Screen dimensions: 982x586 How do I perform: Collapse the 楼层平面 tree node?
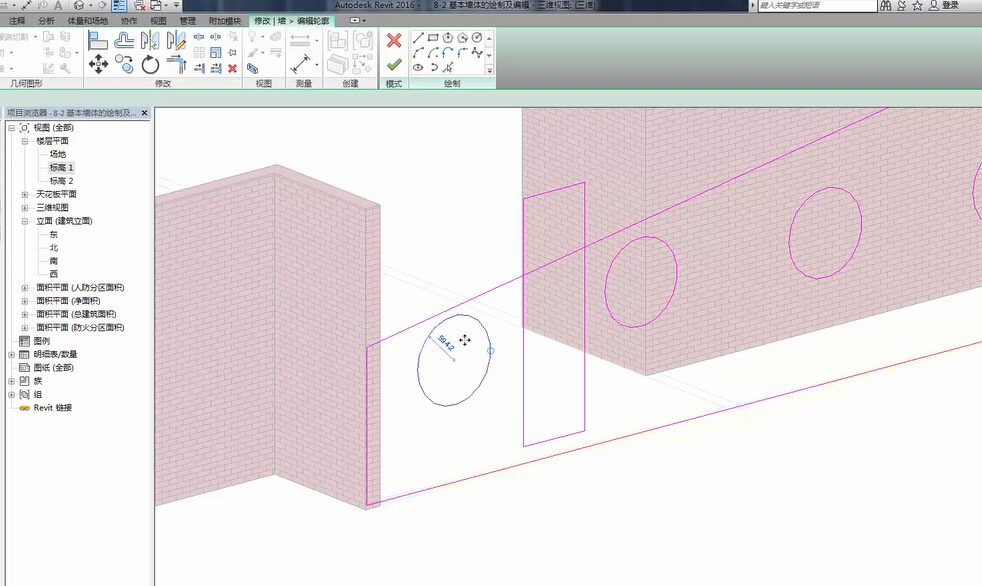click(x=25, y=141)
